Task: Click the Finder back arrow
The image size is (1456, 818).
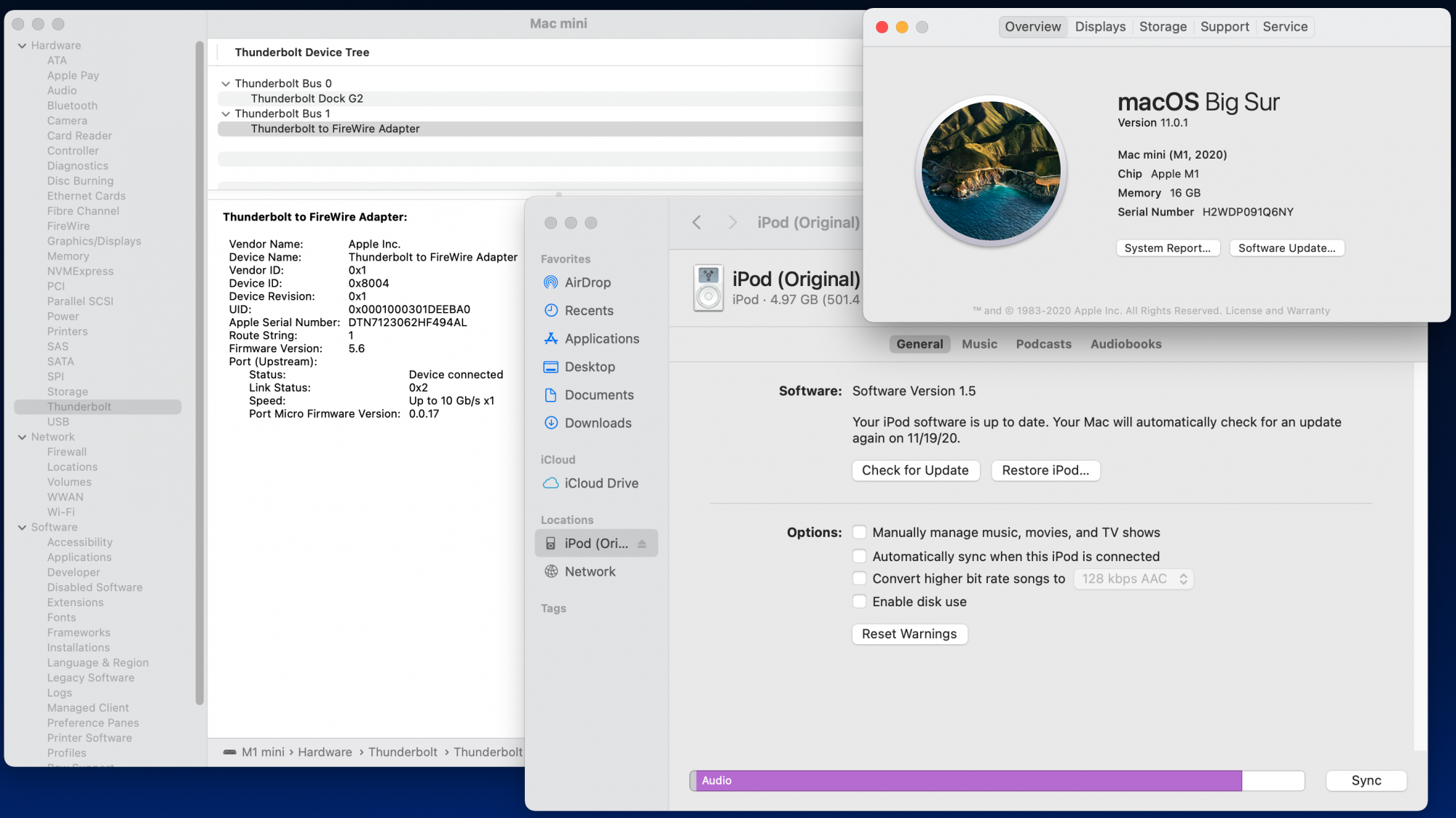Action: pos(697,223)
